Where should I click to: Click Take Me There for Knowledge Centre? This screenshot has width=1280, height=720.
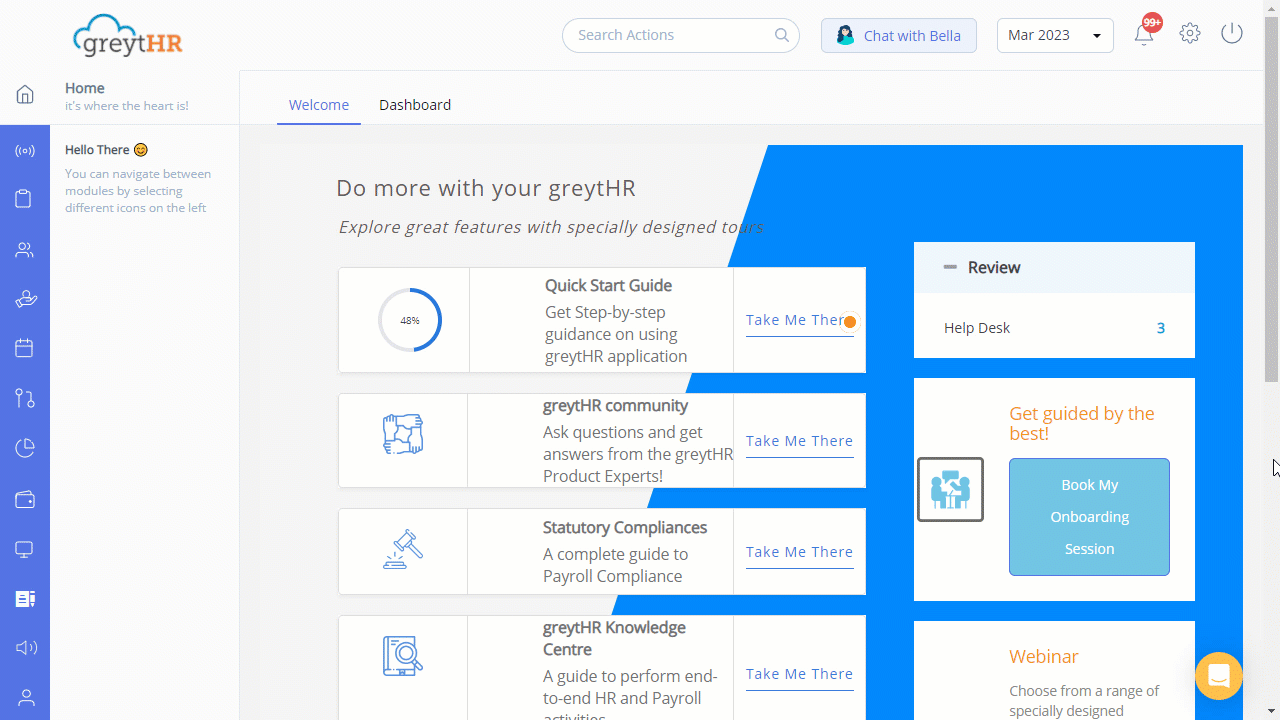[799, 674]
